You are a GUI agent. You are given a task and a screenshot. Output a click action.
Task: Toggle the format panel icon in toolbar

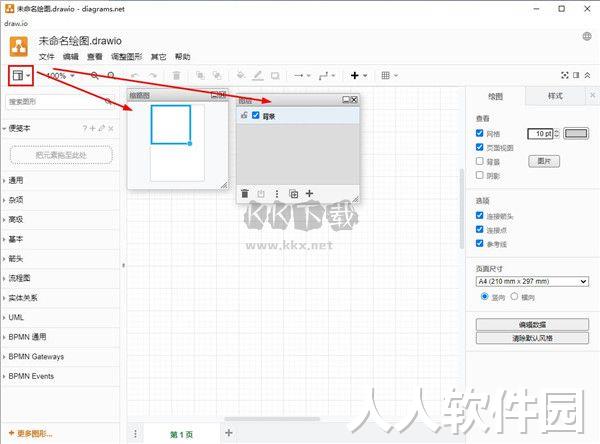pyautogui.click(x=576, y=75)
